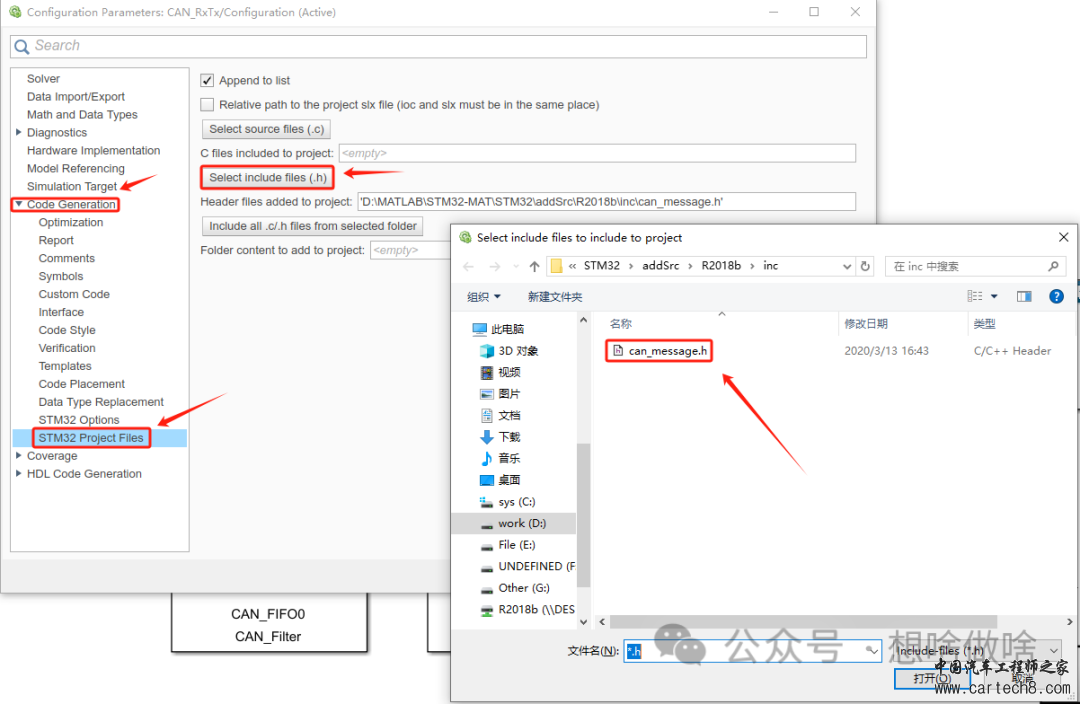Open the 音乐 music folder
This screenshot has height=704, width=1080.
pos(509,458)
